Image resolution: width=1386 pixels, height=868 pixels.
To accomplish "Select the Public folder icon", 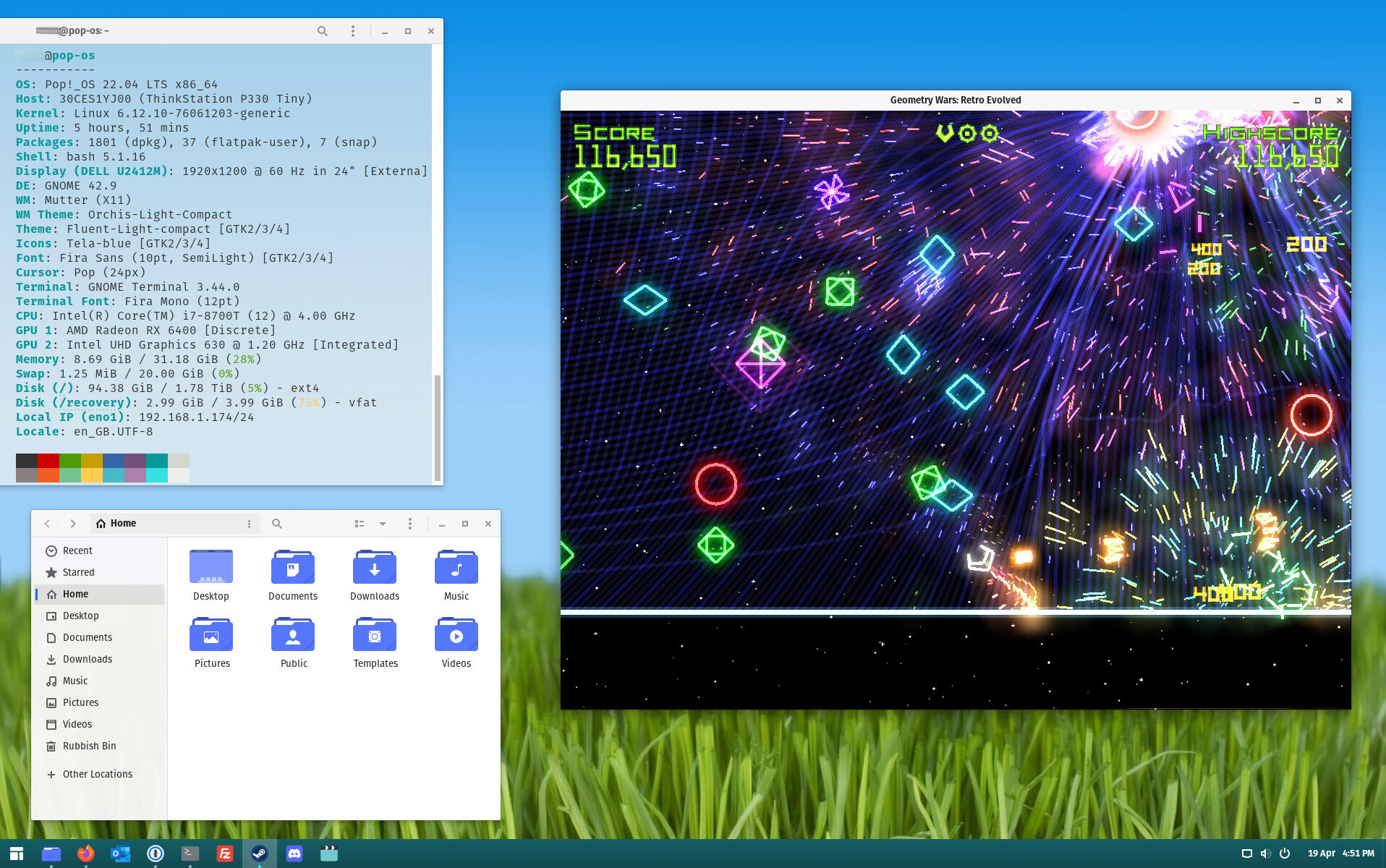I will (293, 634).
